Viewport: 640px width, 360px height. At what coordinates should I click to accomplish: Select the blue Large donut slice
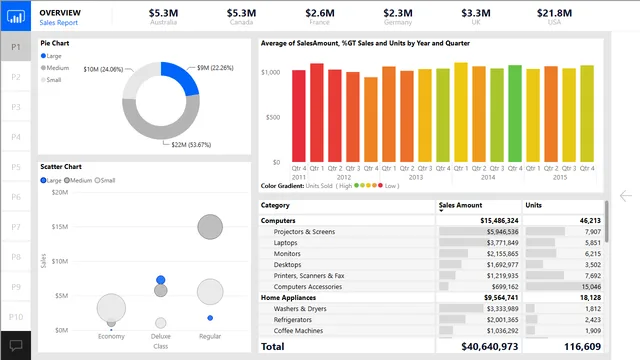tap(182, 76)
